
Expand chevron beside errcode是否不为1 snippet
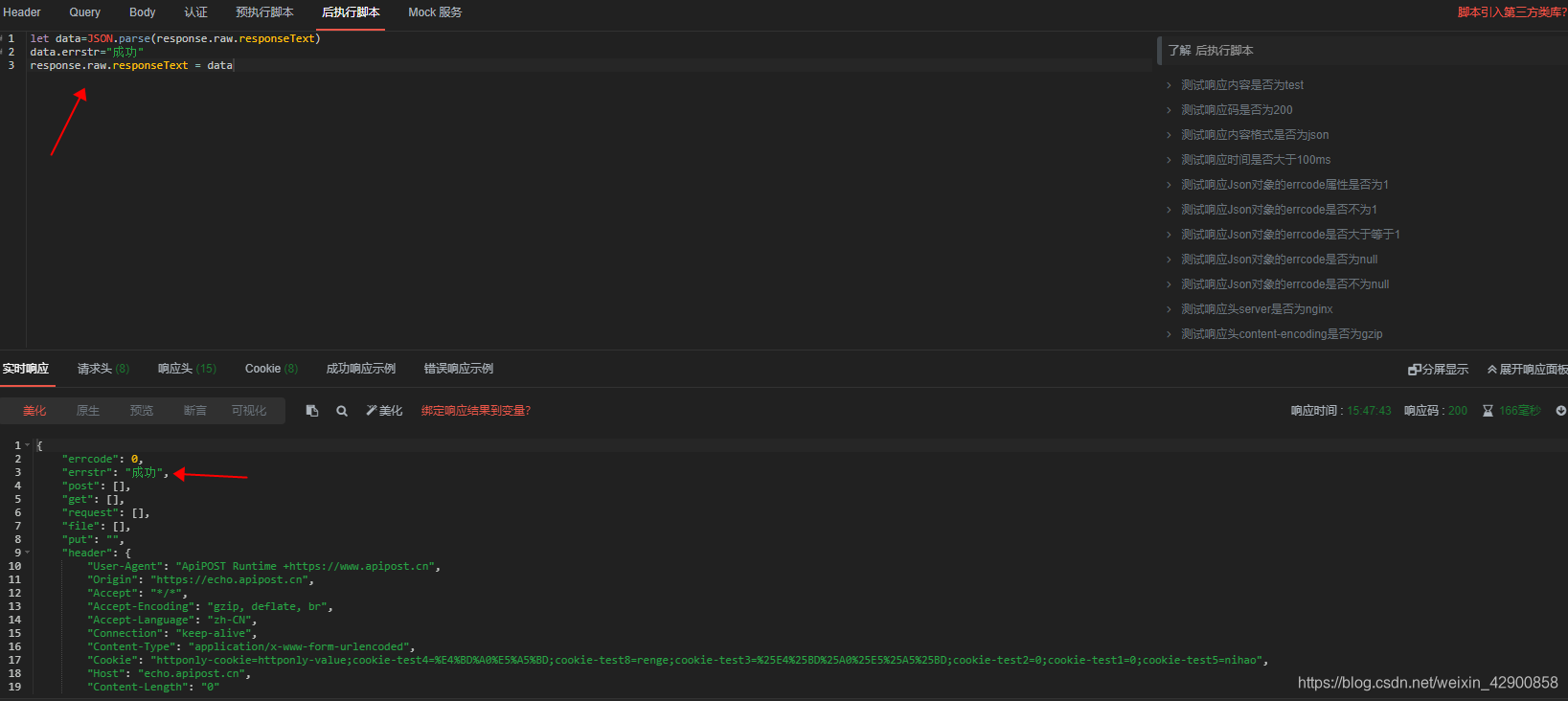tap(1169, 210)
